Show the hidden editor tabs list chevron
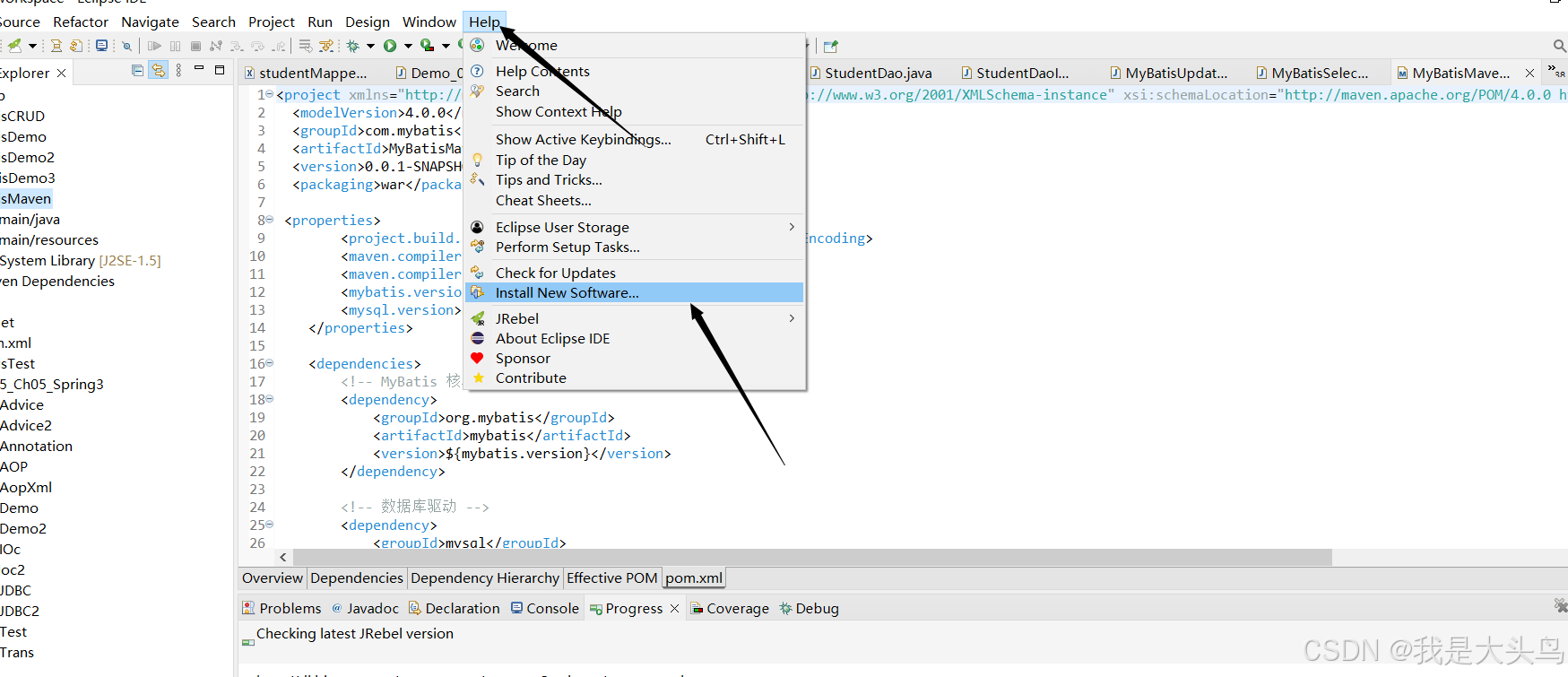The height and width of the screenshot is (677, 1568). 1555,70
